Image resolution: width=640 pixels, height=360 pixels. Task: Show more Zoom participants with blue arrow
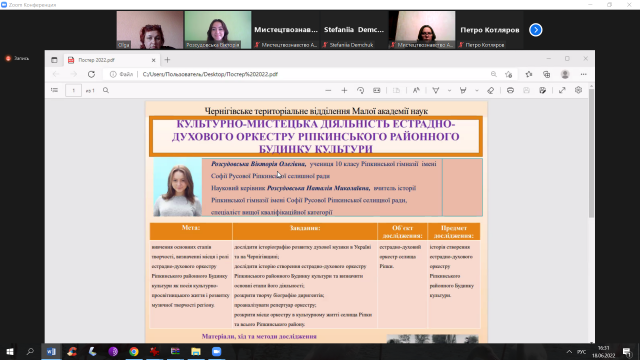[x=536, y=30]
